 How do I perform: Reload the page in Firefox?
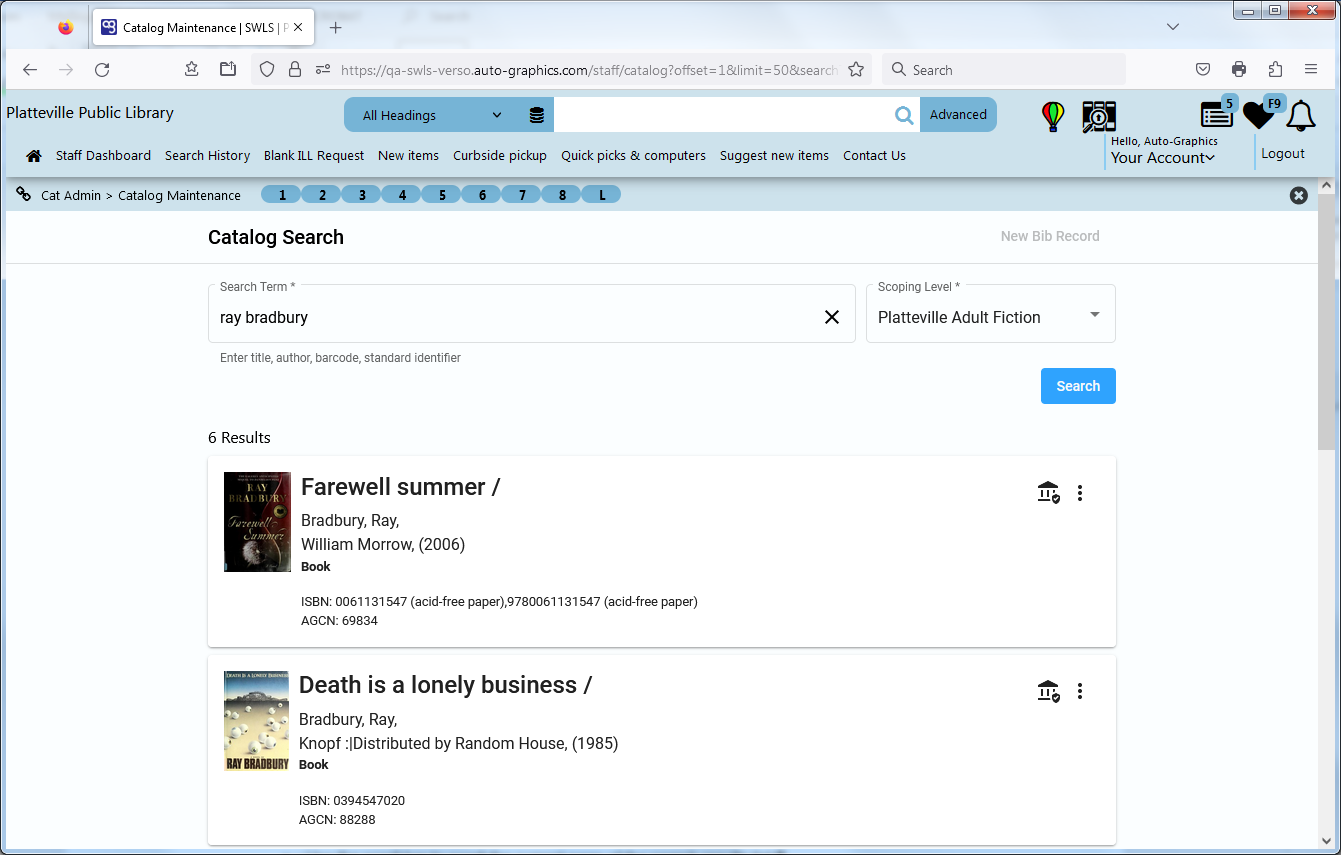point(102,70)
